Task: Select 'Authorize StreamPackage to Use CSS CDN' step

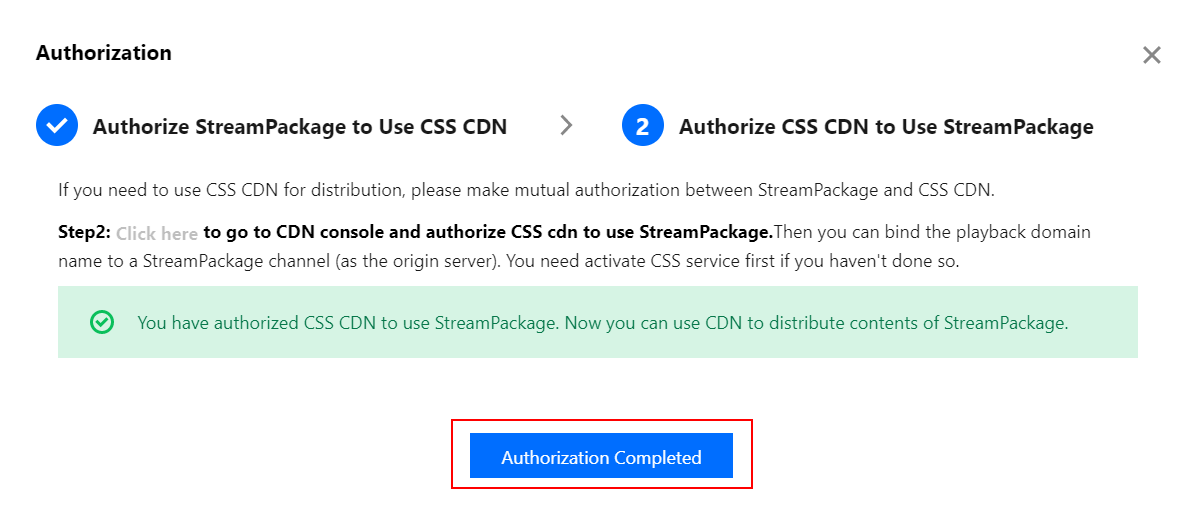Action: pos(299,127)
